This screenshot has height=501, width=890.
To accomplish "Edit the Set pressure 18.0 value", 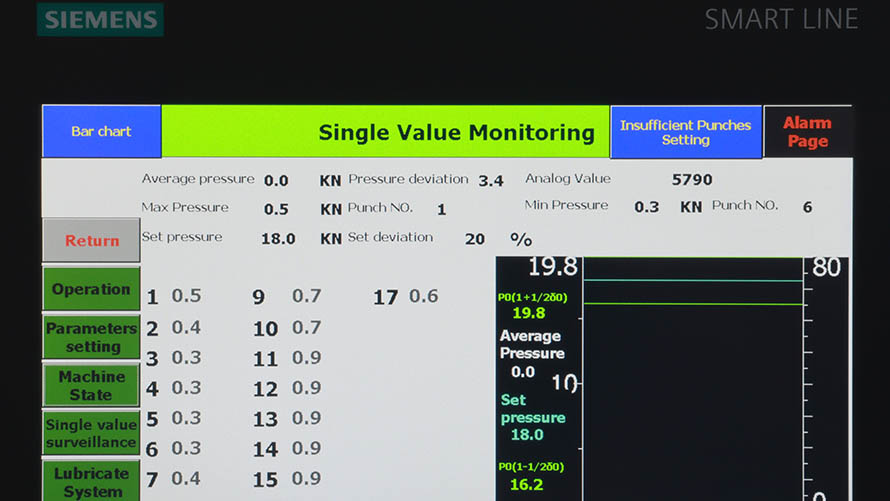I will [x=278, y=239].
